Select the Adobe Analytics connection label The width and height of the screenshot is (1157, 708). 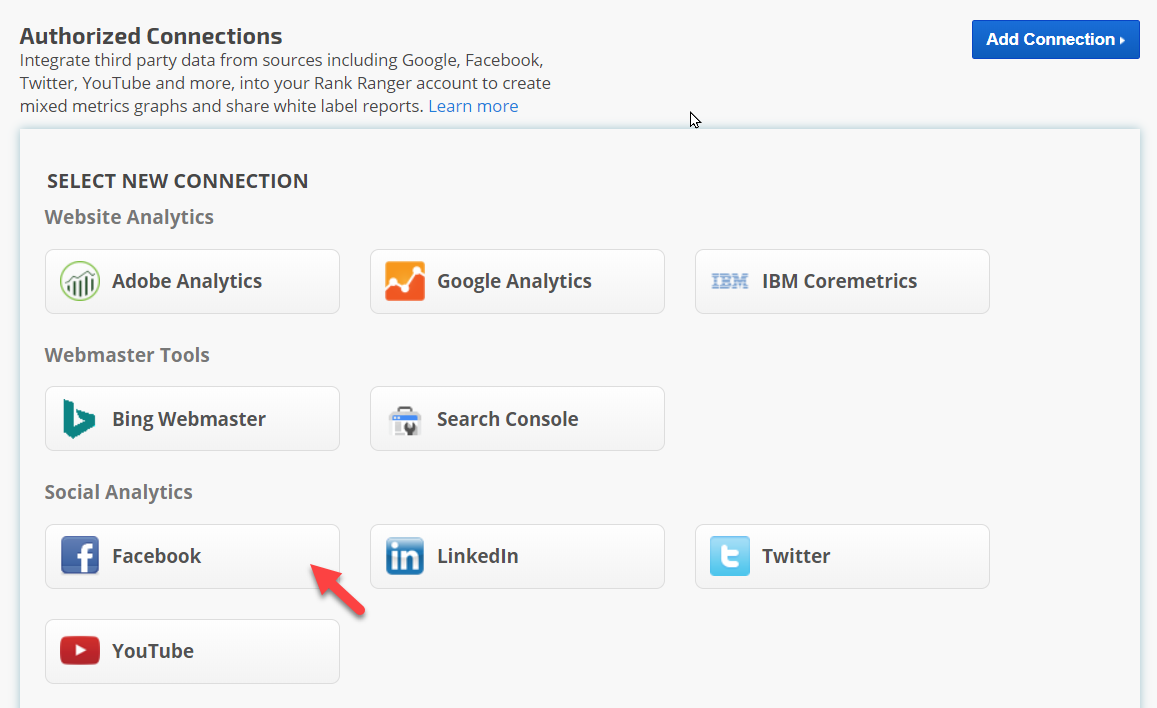[187, 282]
